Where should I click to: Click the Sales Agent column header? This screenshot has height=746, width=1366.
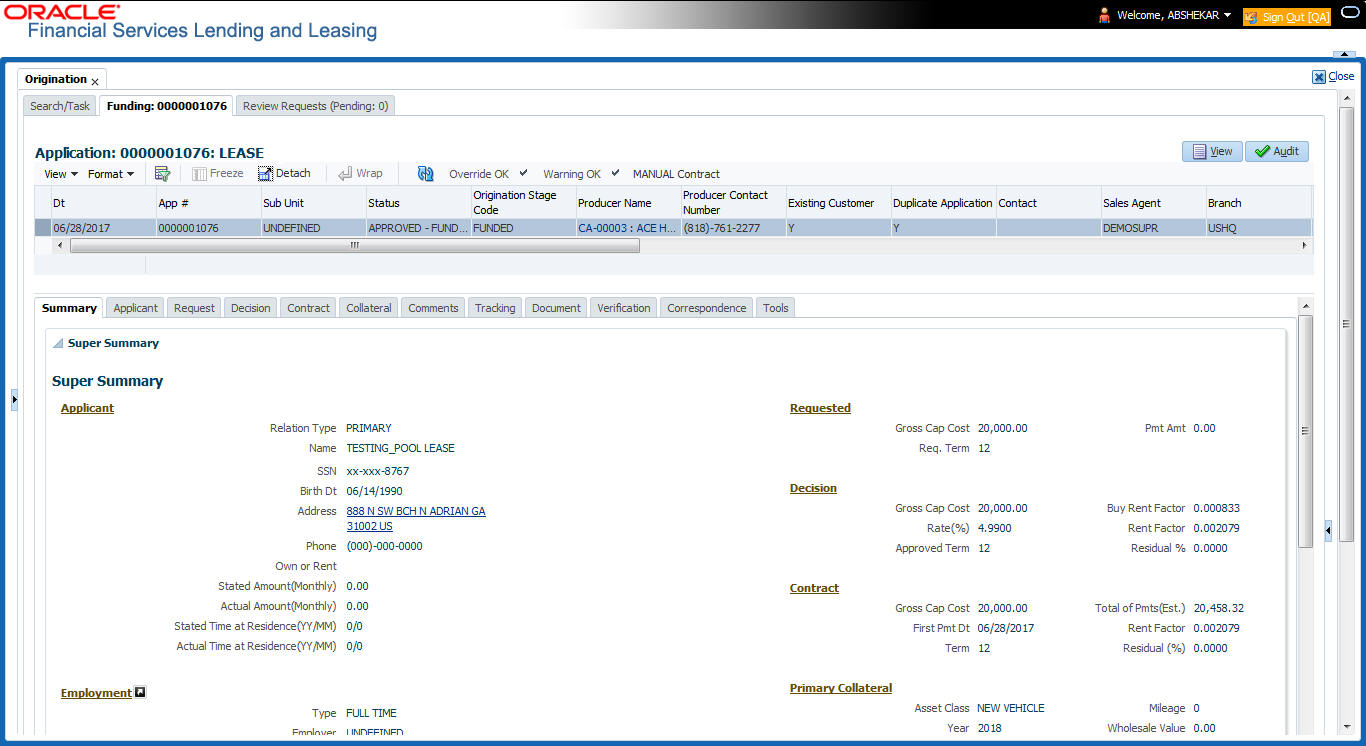(1153, 203)
